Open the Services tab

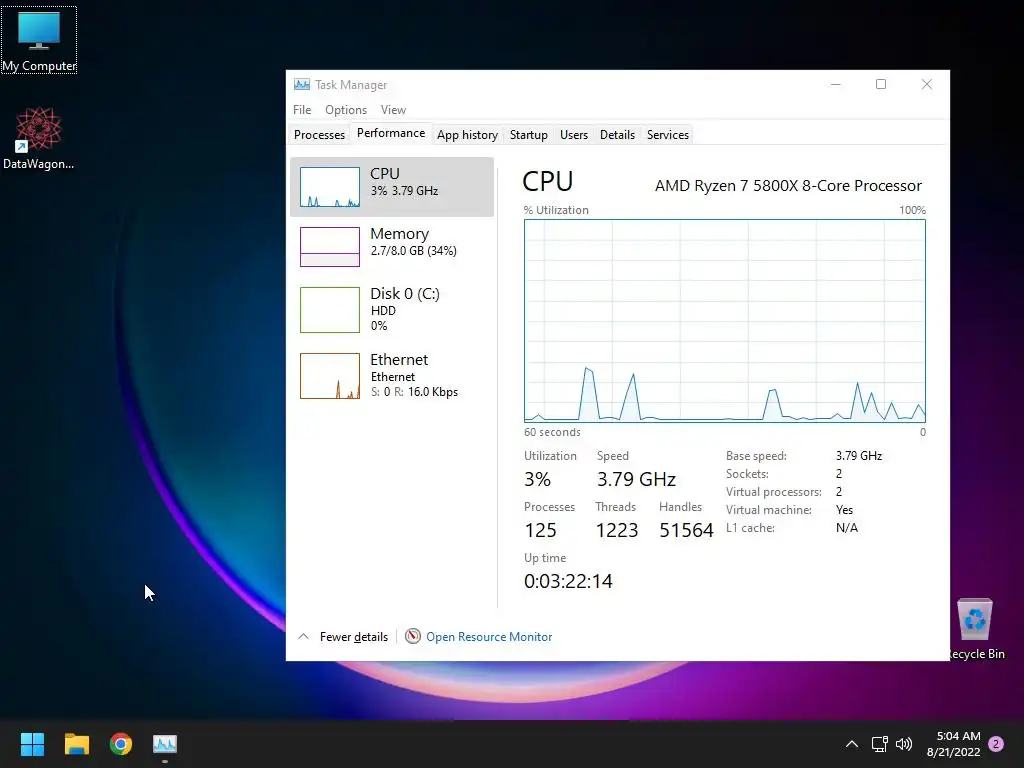667,135
